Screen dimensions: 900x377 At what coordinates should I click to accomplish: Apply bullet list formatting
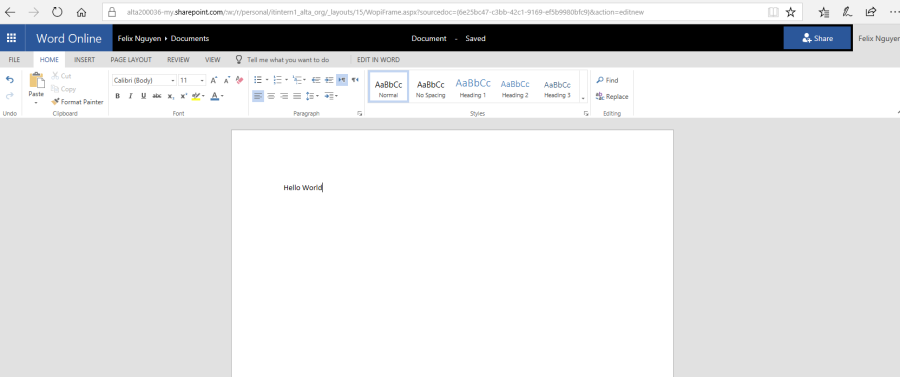click(258, 80)
